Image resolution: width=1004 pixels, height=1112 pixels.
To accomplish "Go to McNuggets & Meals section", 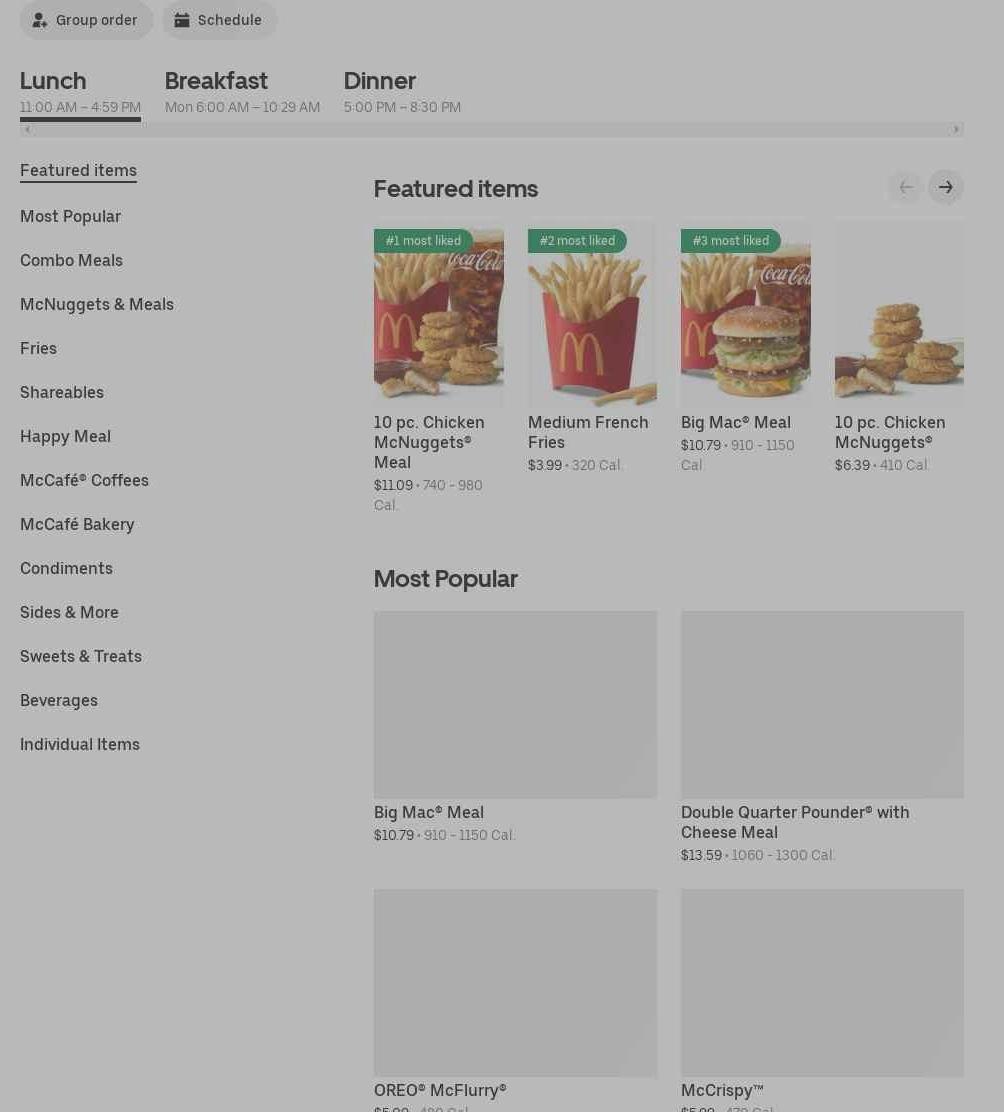I will 97,304.
